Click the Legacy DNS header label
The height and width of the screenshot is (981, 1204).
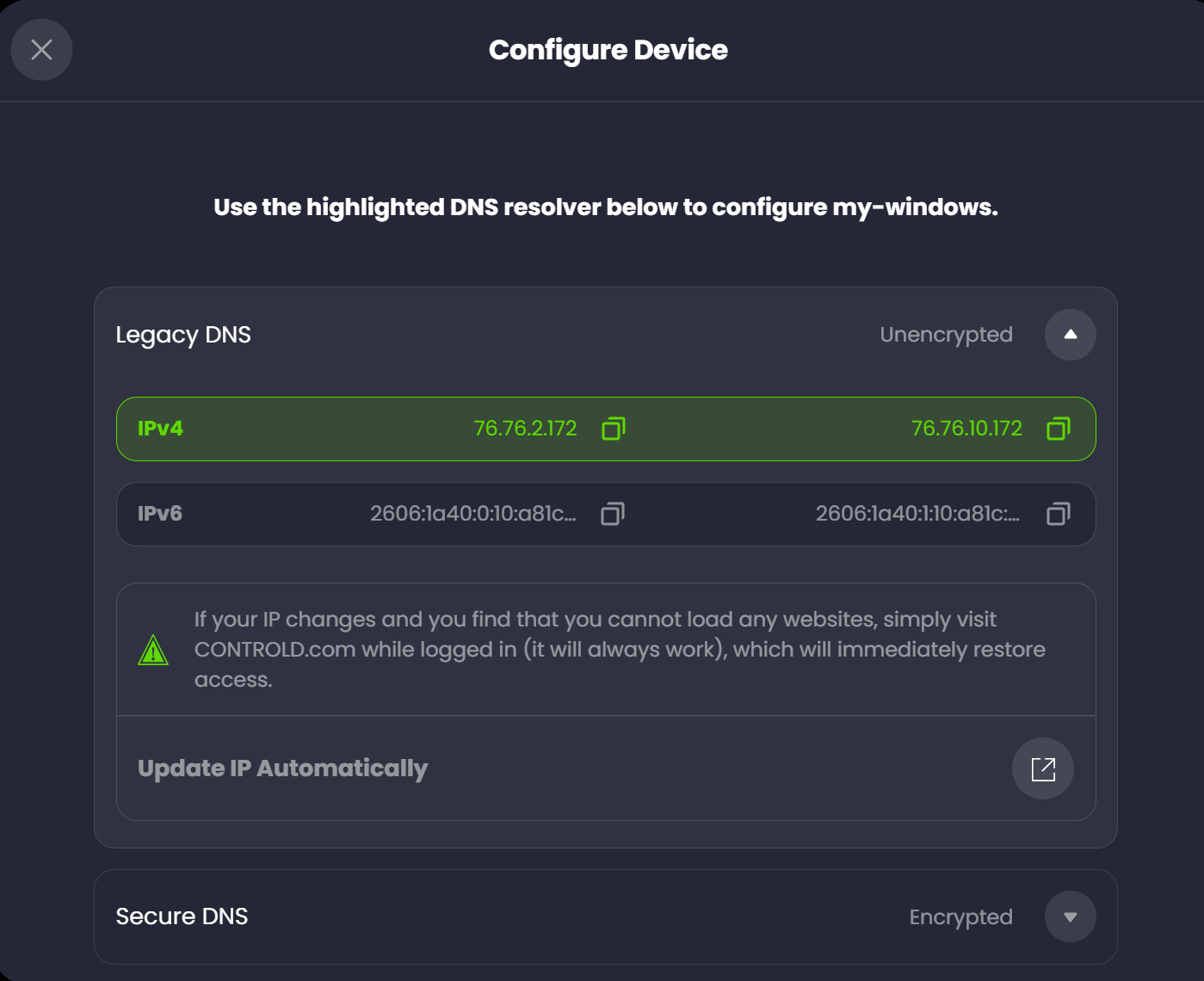click(x=183, y=335)
